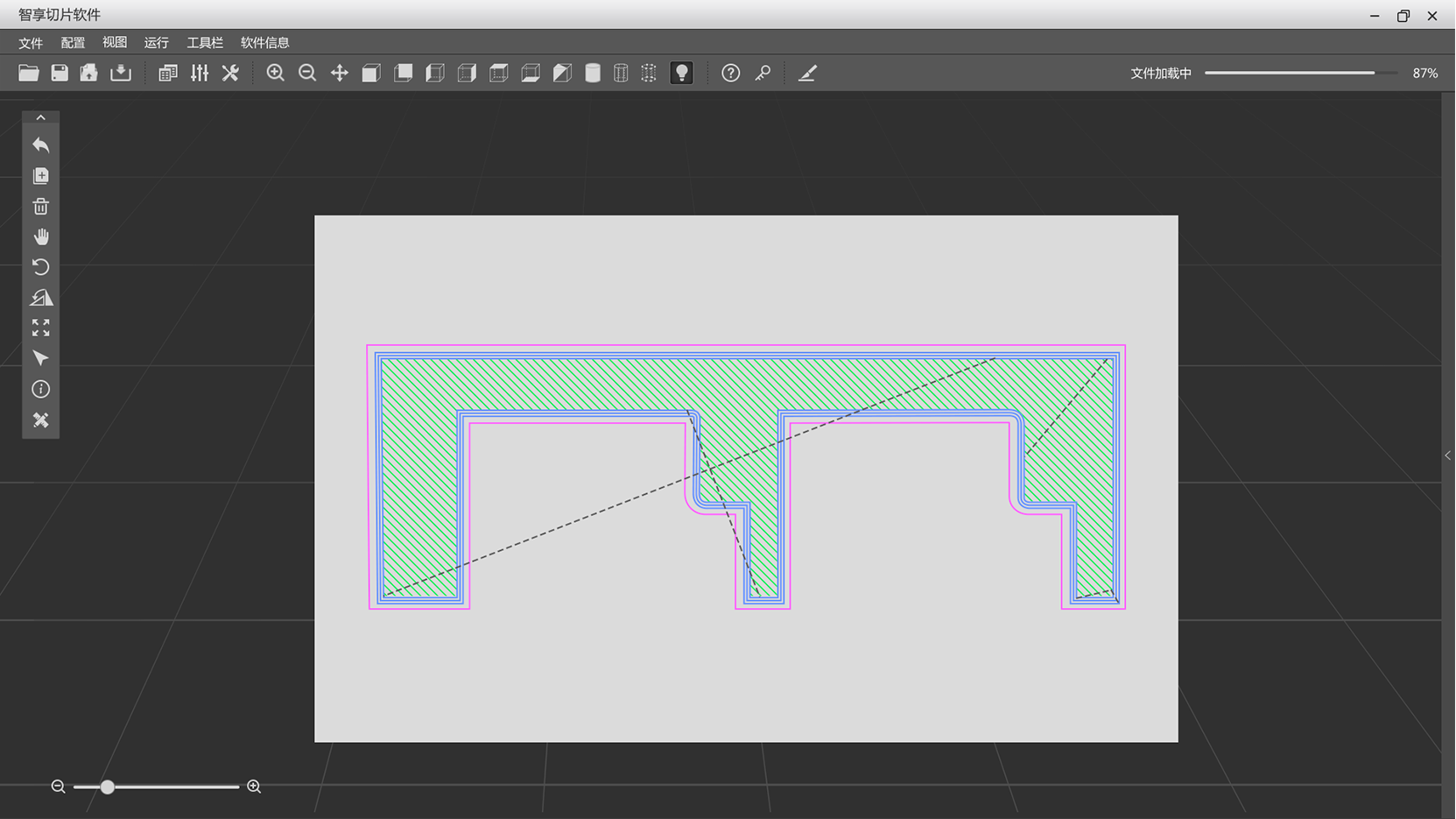Open the 工具栏 menu
Image resolution: width=1456 pixels, height=819 pixels.
(x=205, y=43)
